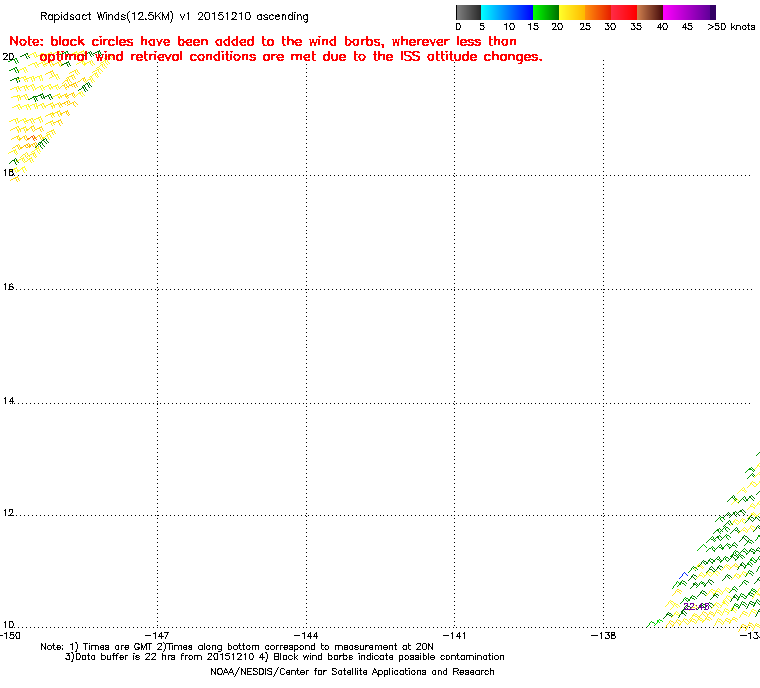Click the '>50 knots' legend label

pos(731,27)
